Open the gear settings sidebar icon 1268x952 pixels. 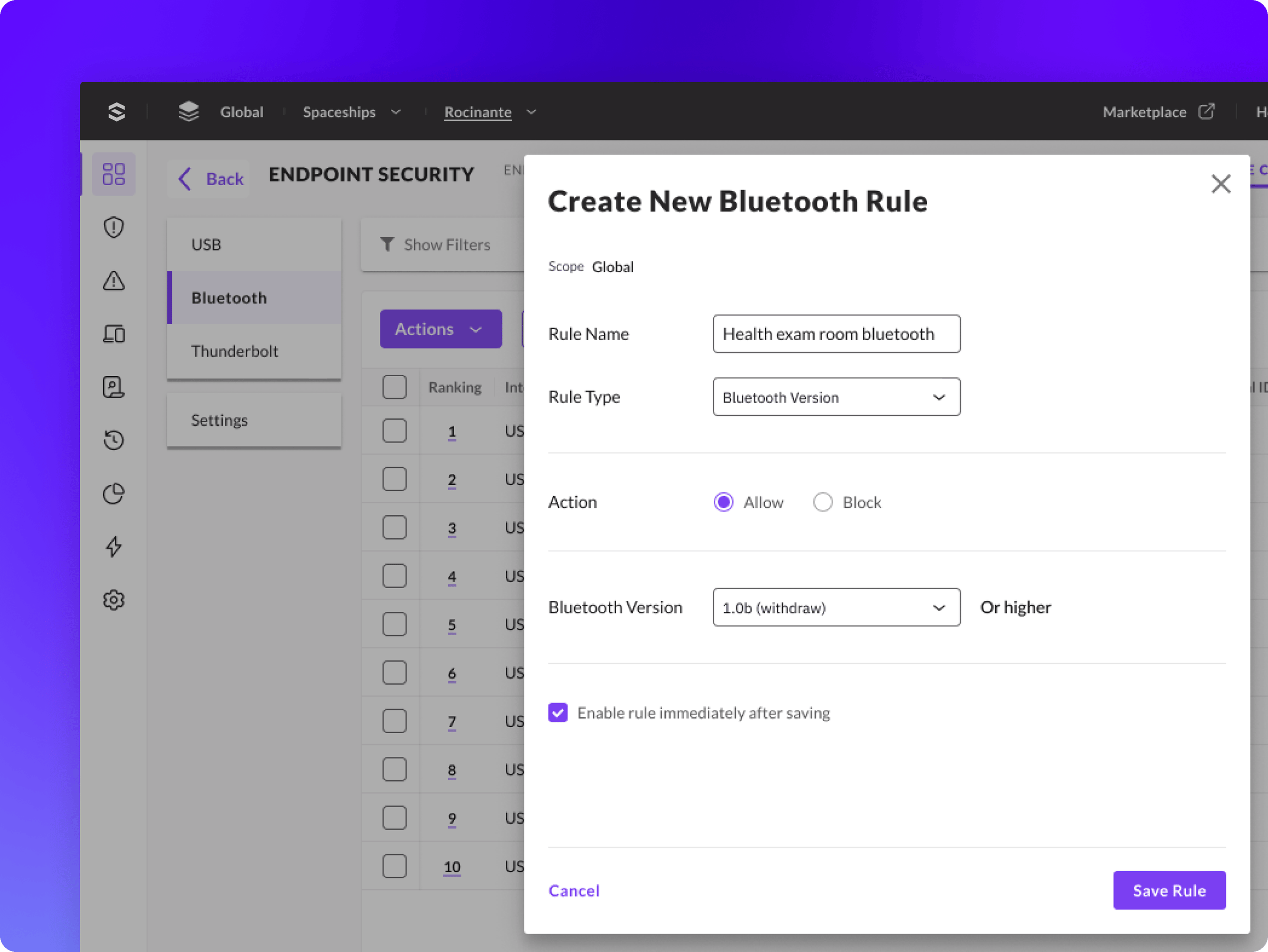click(x=113, y=600)
